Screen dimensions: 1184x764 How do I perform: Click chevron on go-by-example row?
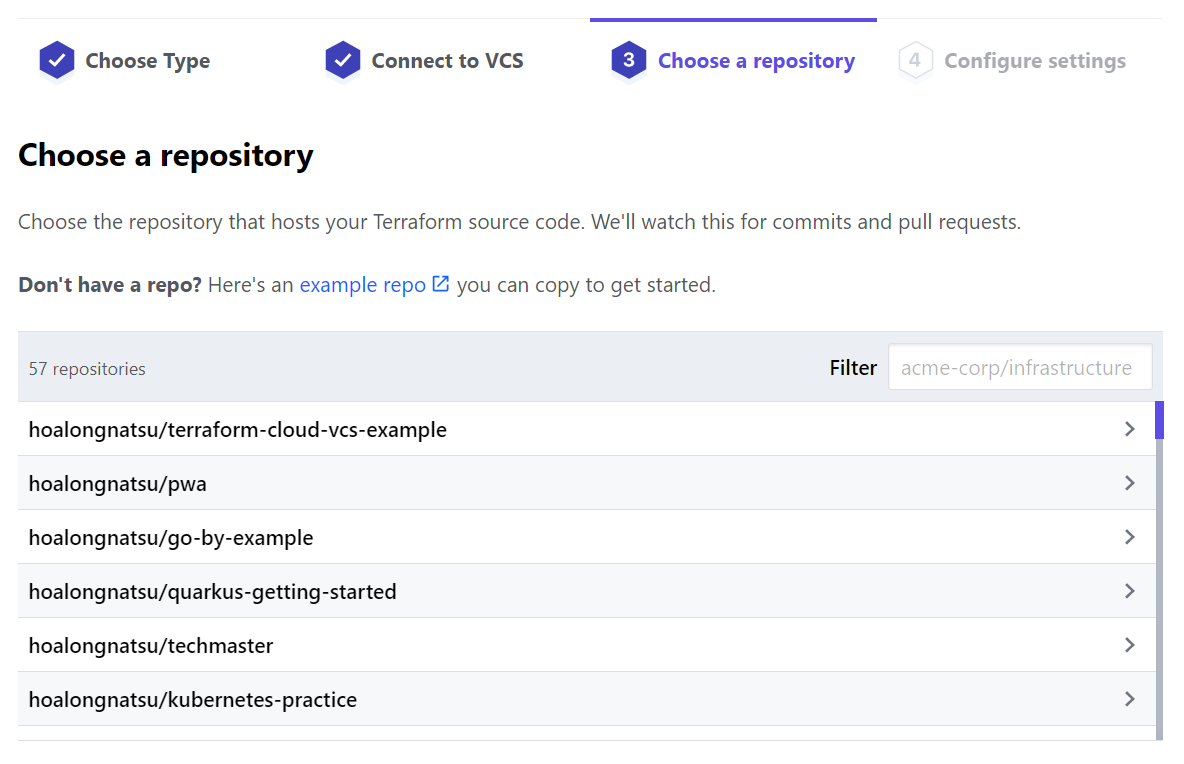click(x=1130, y=537)
